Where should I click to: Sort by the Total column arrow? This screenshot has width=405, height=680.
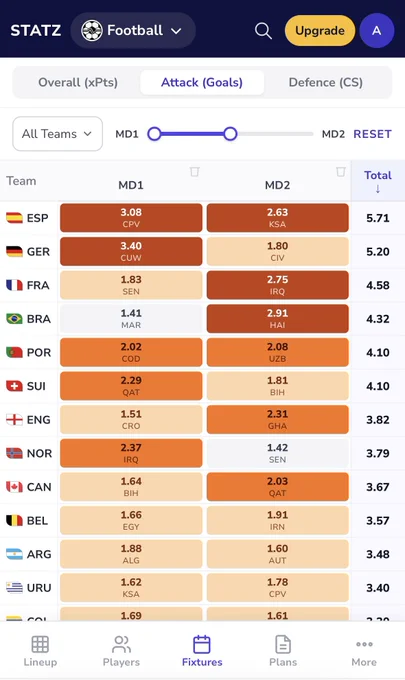[x=378, y=189]
